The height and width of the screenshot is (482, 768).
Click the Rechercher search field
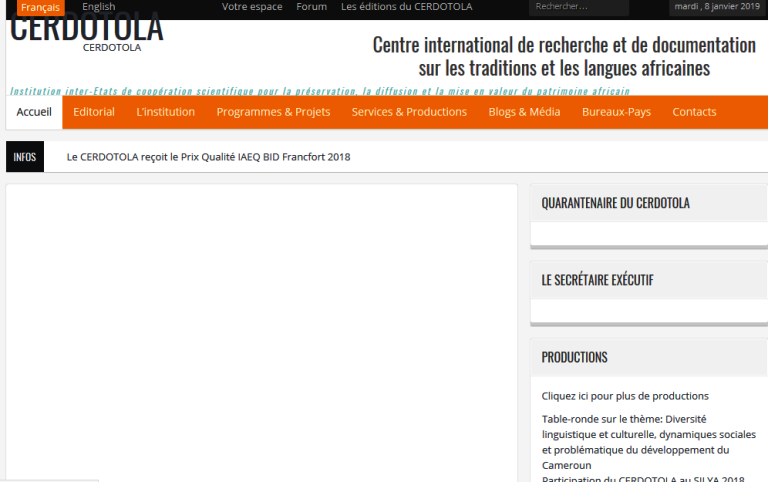578,7
